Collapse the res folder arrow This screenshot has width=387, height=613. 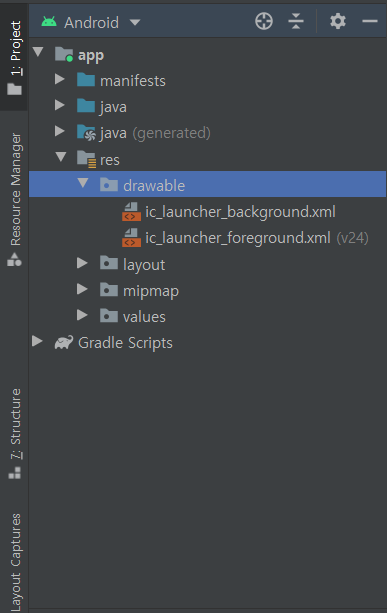pos(61,157)
